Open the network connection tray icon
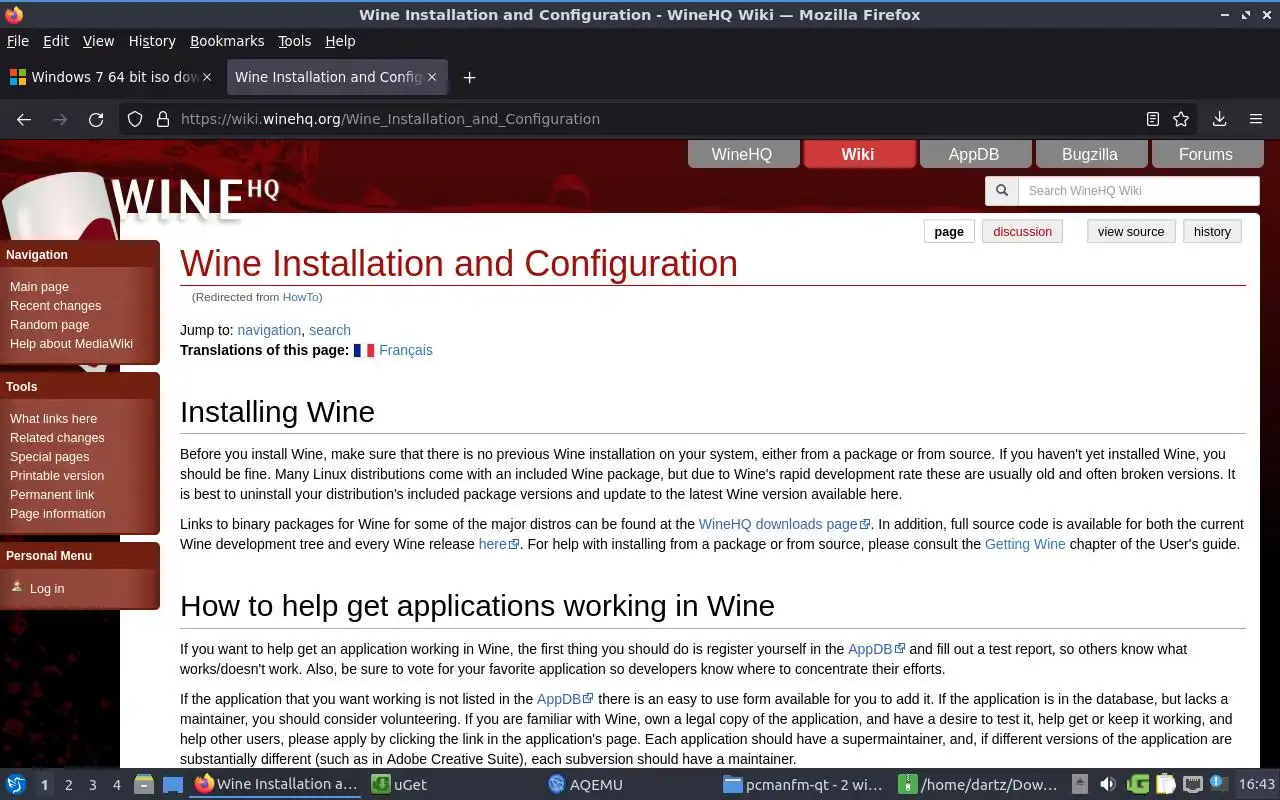Screen dimensions: 1280x800 tap(1192, 784)
